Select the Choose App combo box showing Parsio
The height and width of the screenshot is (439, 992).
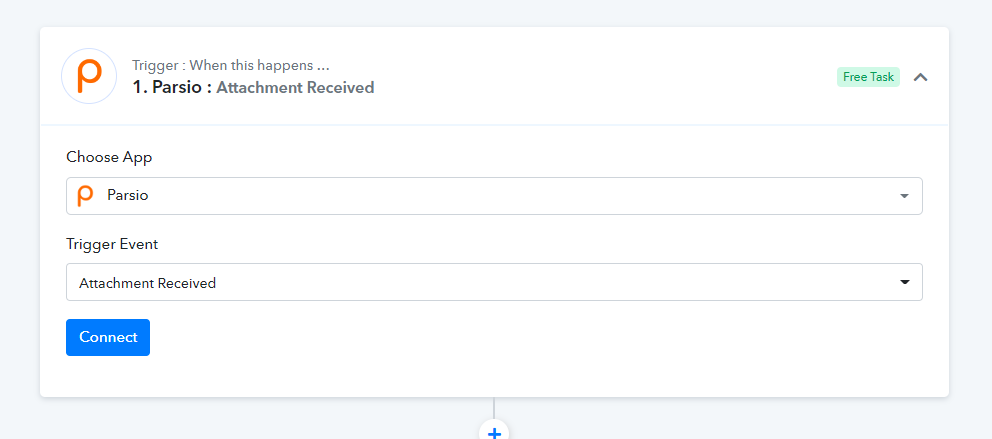pyautogui.click(x=494, y=196)
